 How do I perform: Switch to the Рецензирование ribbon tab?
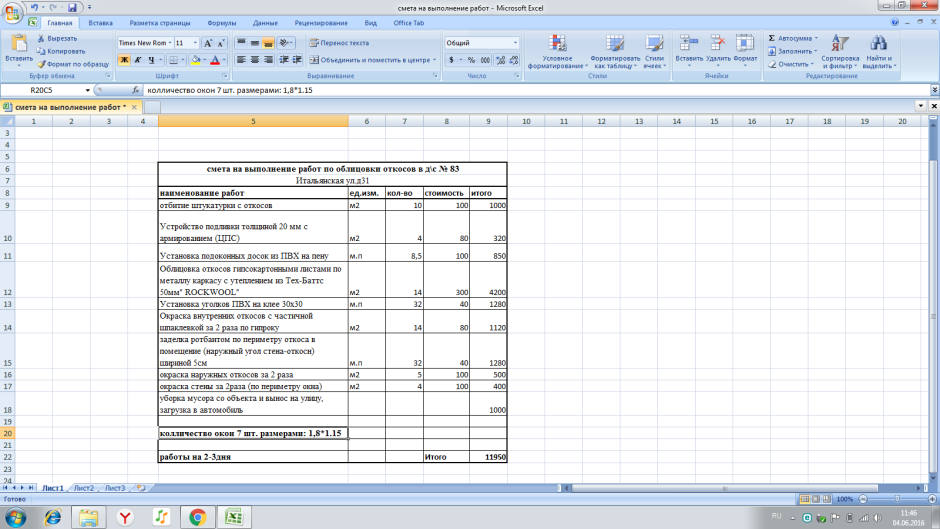point(321,23)
